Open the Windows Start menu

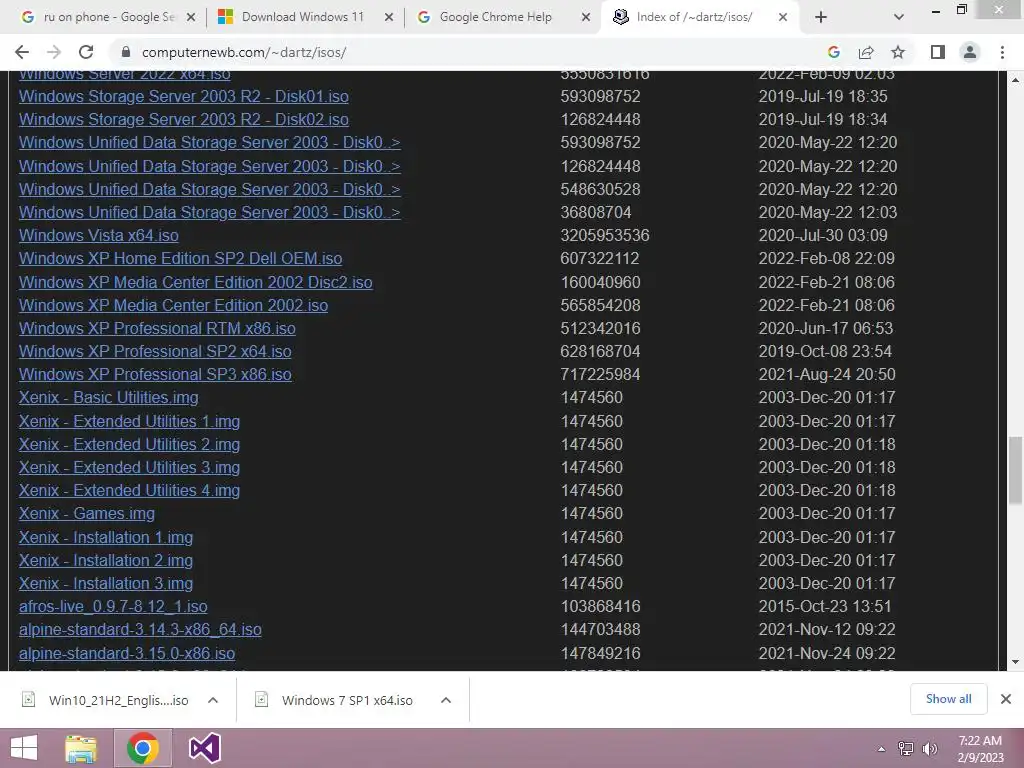[24, 748]
